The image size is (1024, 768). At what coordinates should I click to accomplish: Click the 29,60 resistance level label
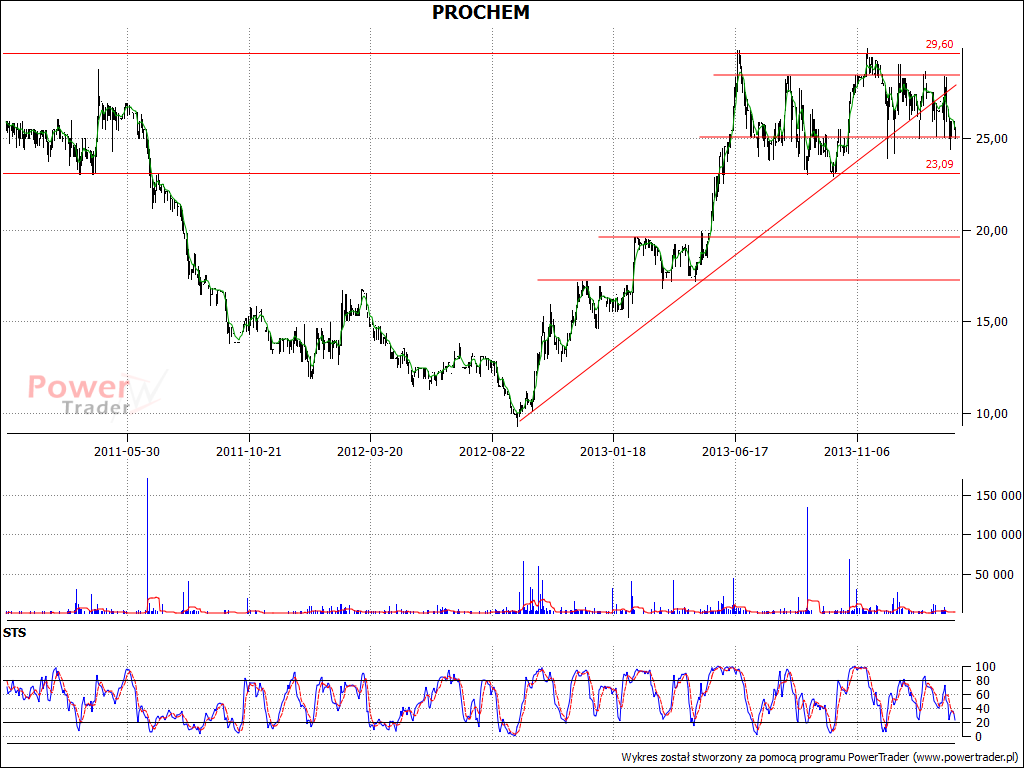(939, 44)
